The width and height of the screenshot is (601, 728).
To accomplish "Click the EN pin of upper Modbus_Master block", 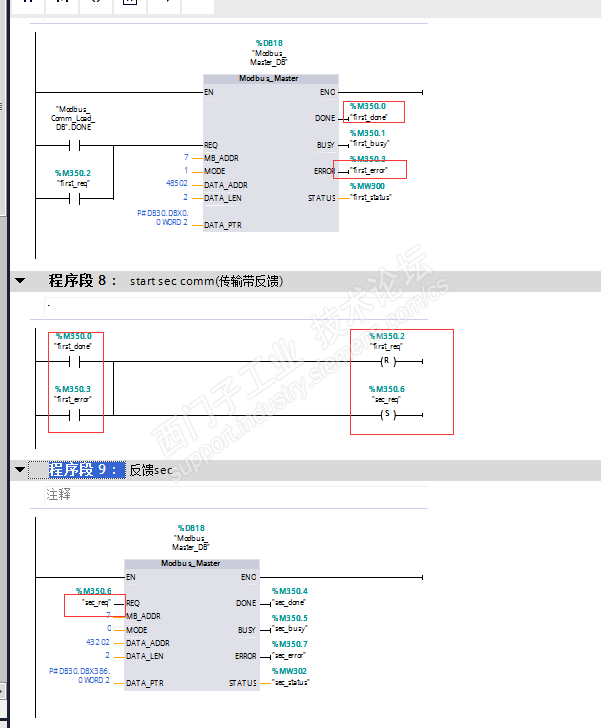I will [x=209, y=92].
